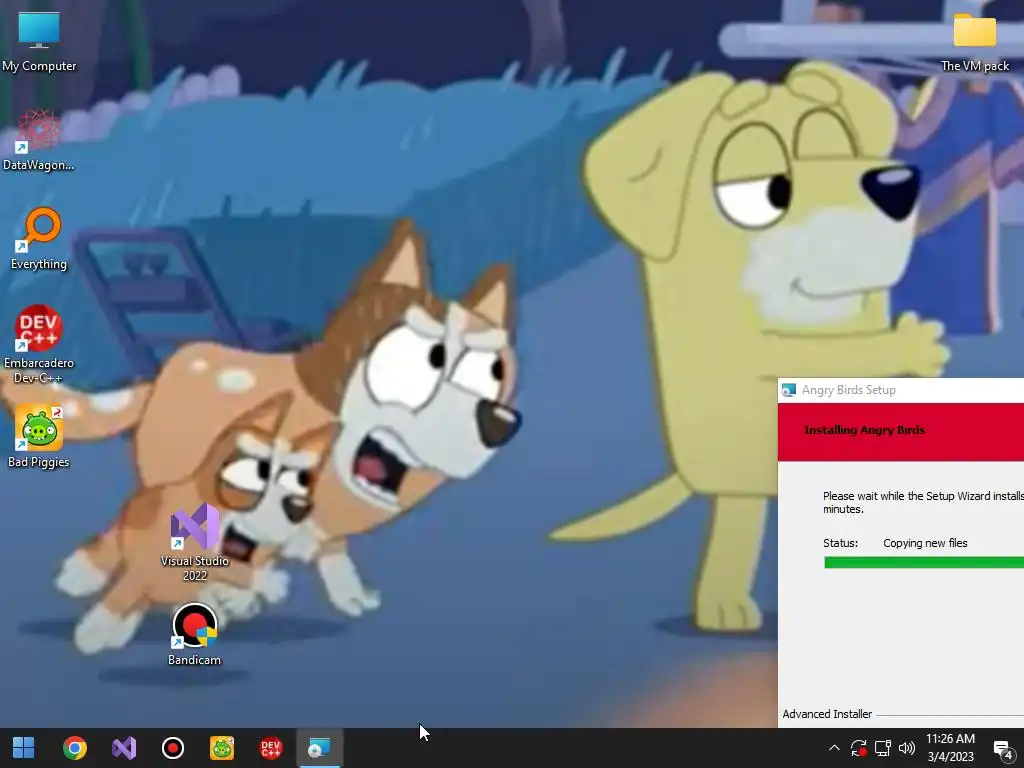Click the Copying new files status text
This screenshot has height=768, width=1024.
pyautogui.click(x=925, y=543)
